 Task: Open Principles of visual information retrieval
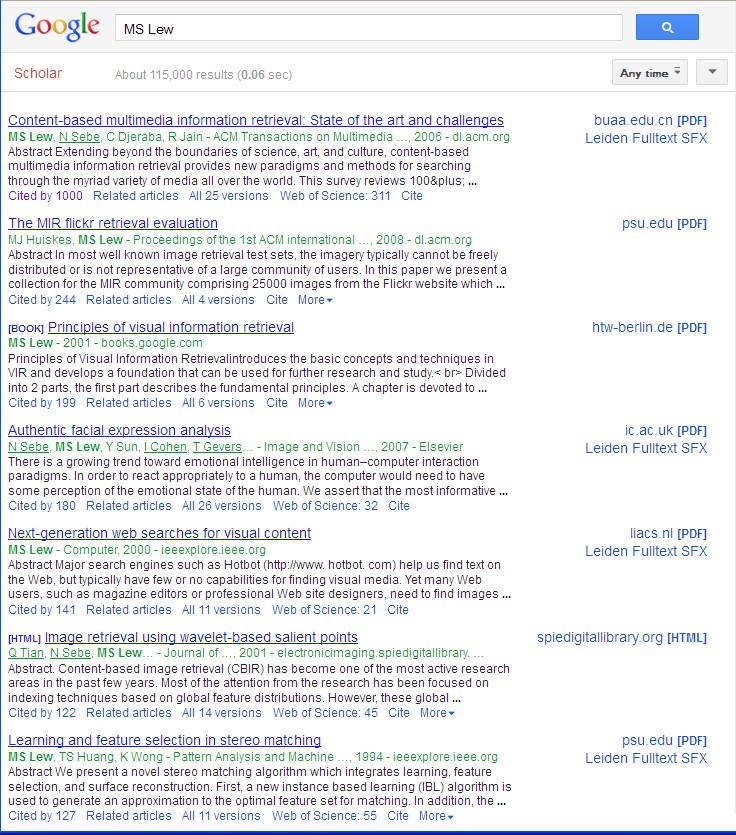click(x=171, y=327)
